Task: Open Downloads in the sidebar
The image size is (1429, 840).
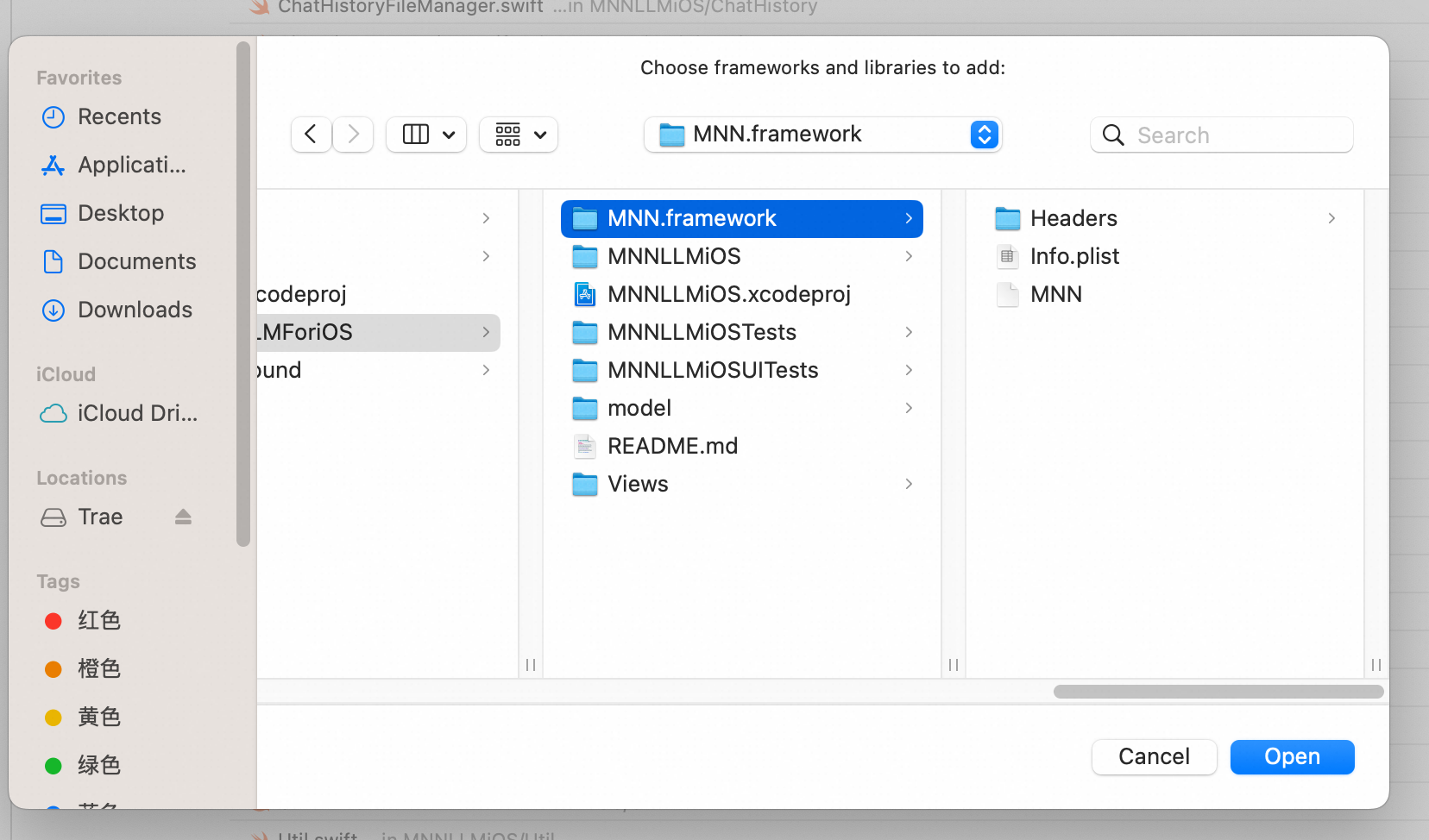Action: click(119, 310)
